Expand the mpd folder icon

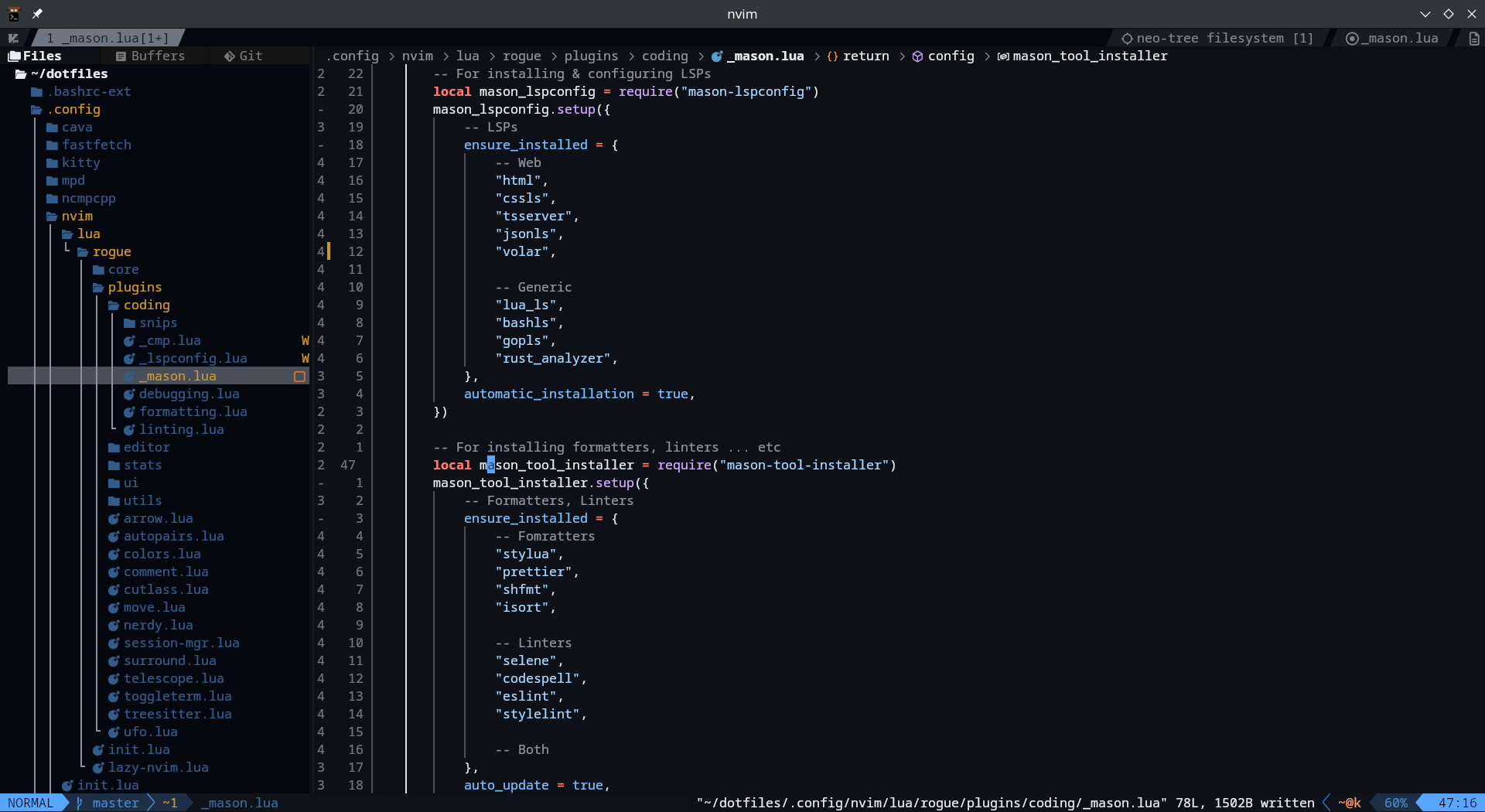[52, 181]
